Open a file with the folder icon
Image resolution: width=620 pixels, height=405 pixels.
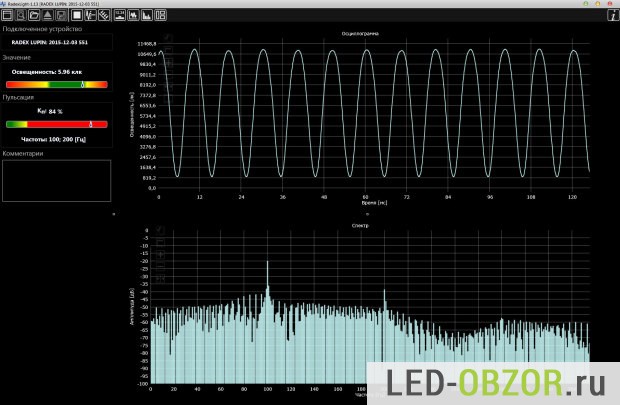[34, 15]
